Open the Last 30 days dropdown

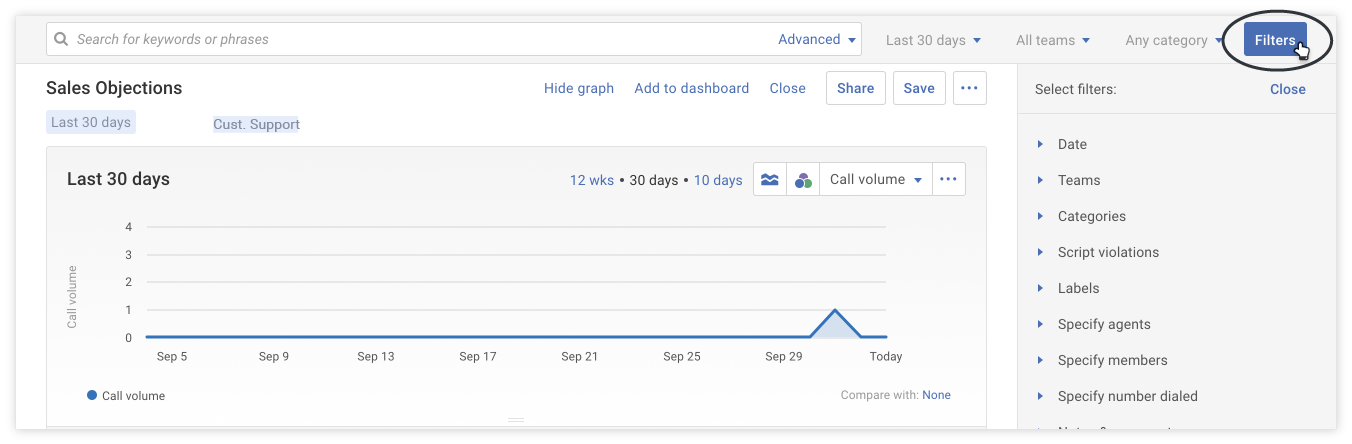coord(933,41)
